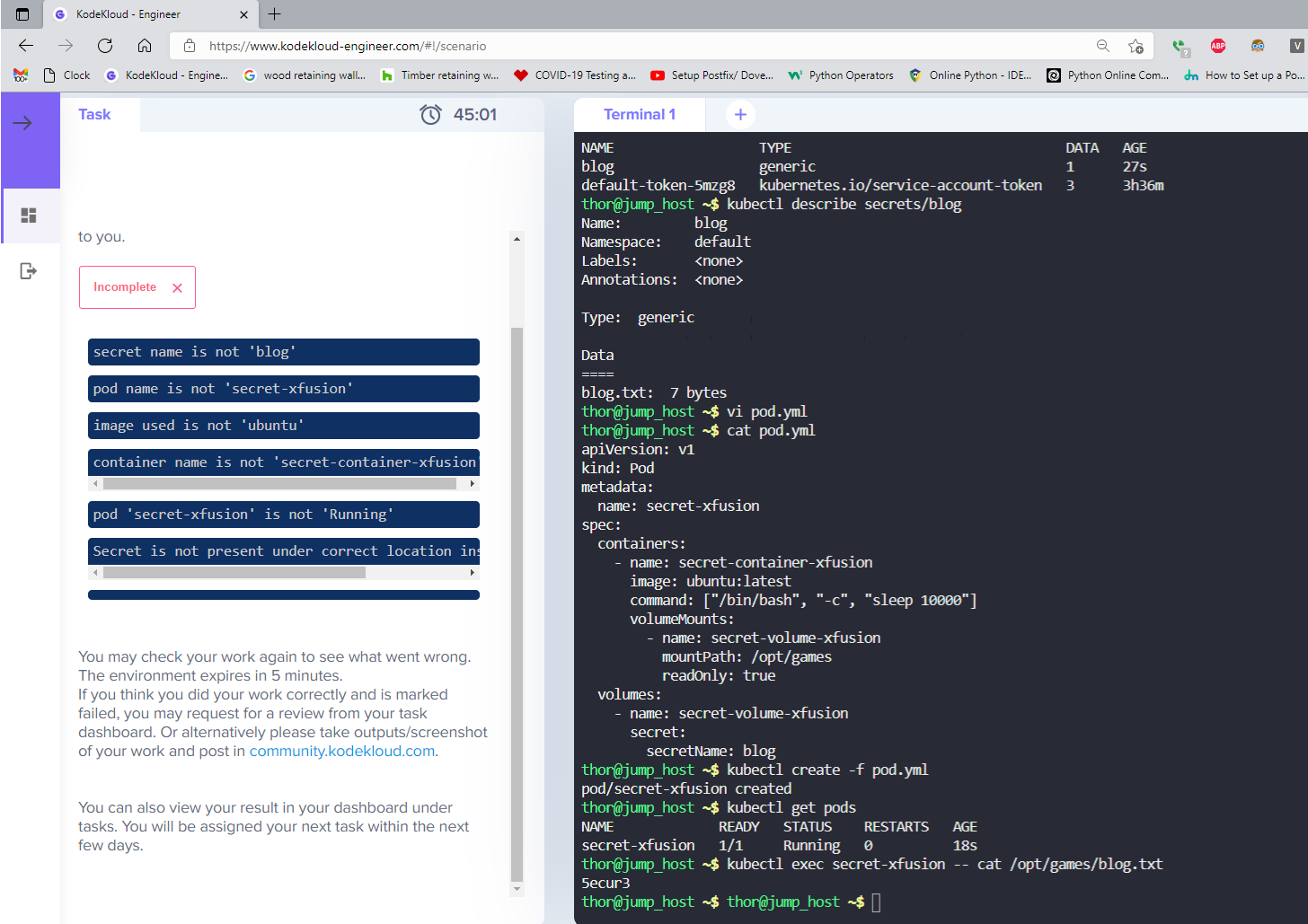Click the address bar URL field
The height and width of the screenshot is (924, 1308).
click(x=629, y=46)
